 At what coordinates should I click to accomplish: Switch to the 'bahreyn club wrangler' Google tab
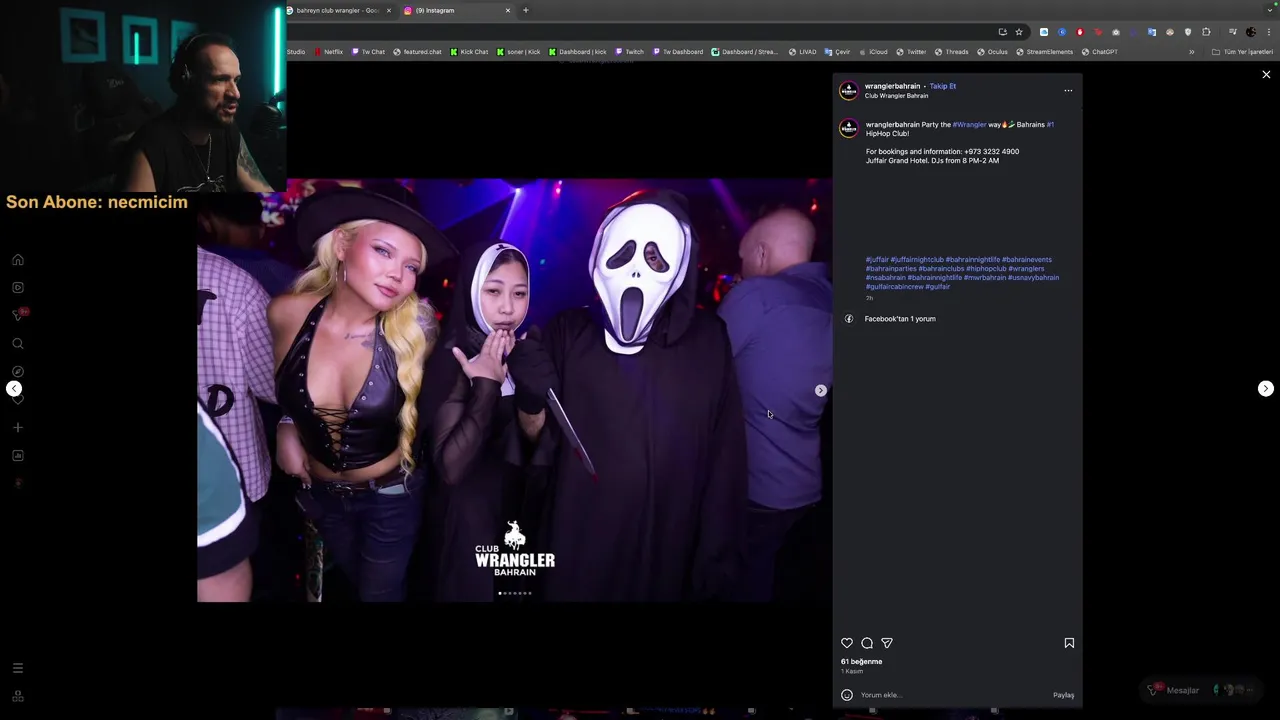[337, 10]
